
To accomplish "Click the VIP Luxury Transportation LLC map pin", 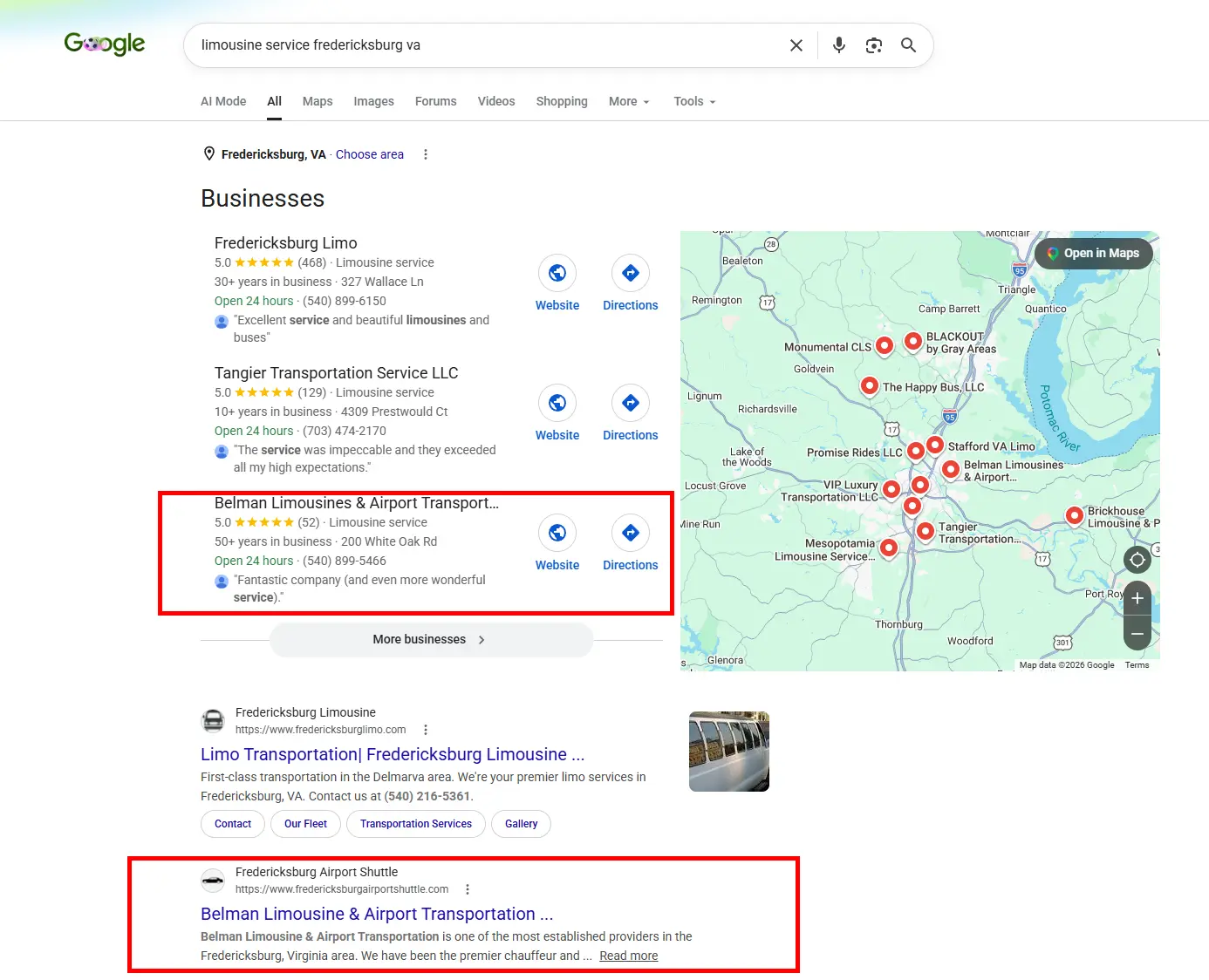I will (891, 489).
